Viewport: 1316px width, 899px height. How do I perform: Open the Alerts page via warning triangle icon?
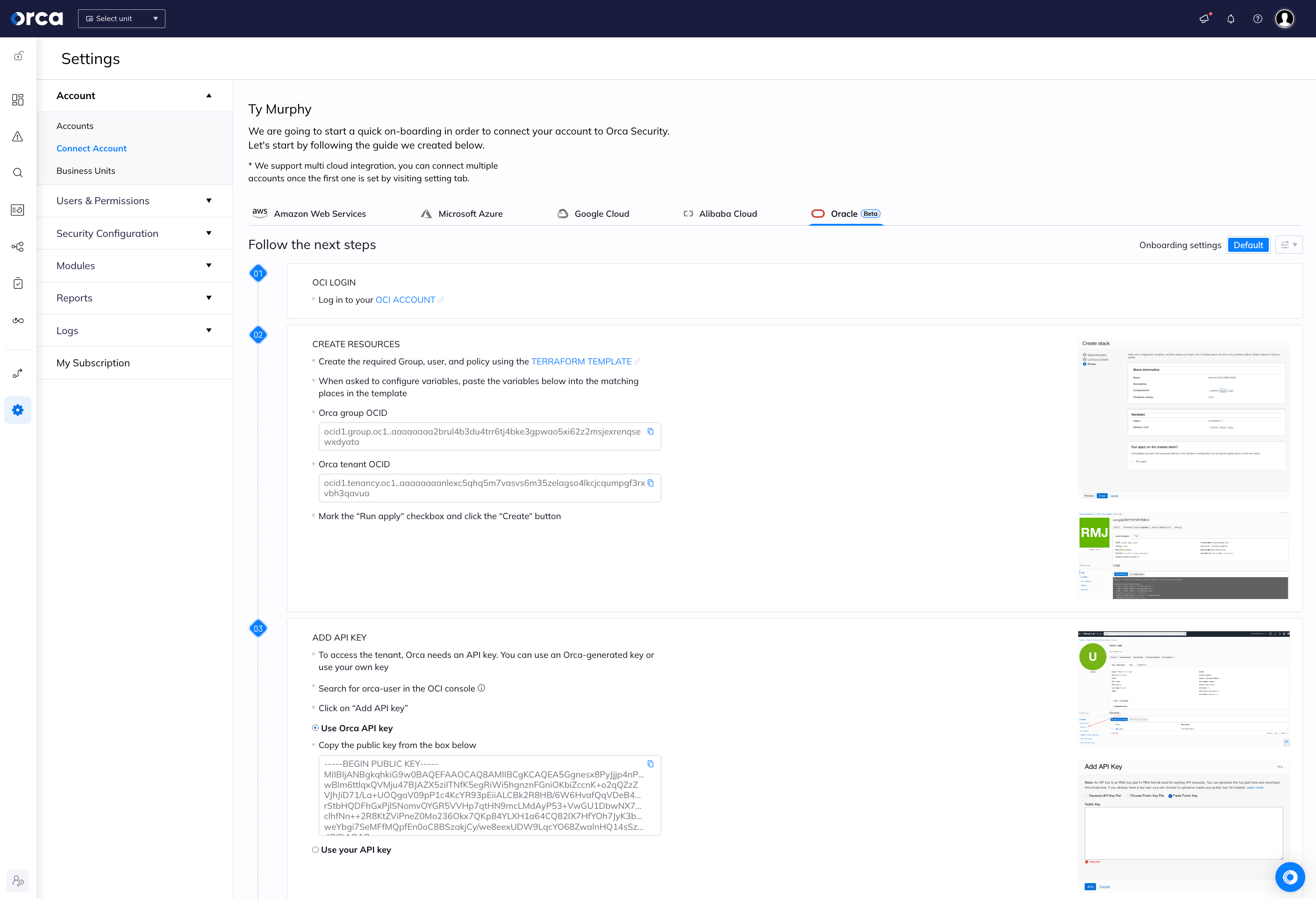point(18,136)
